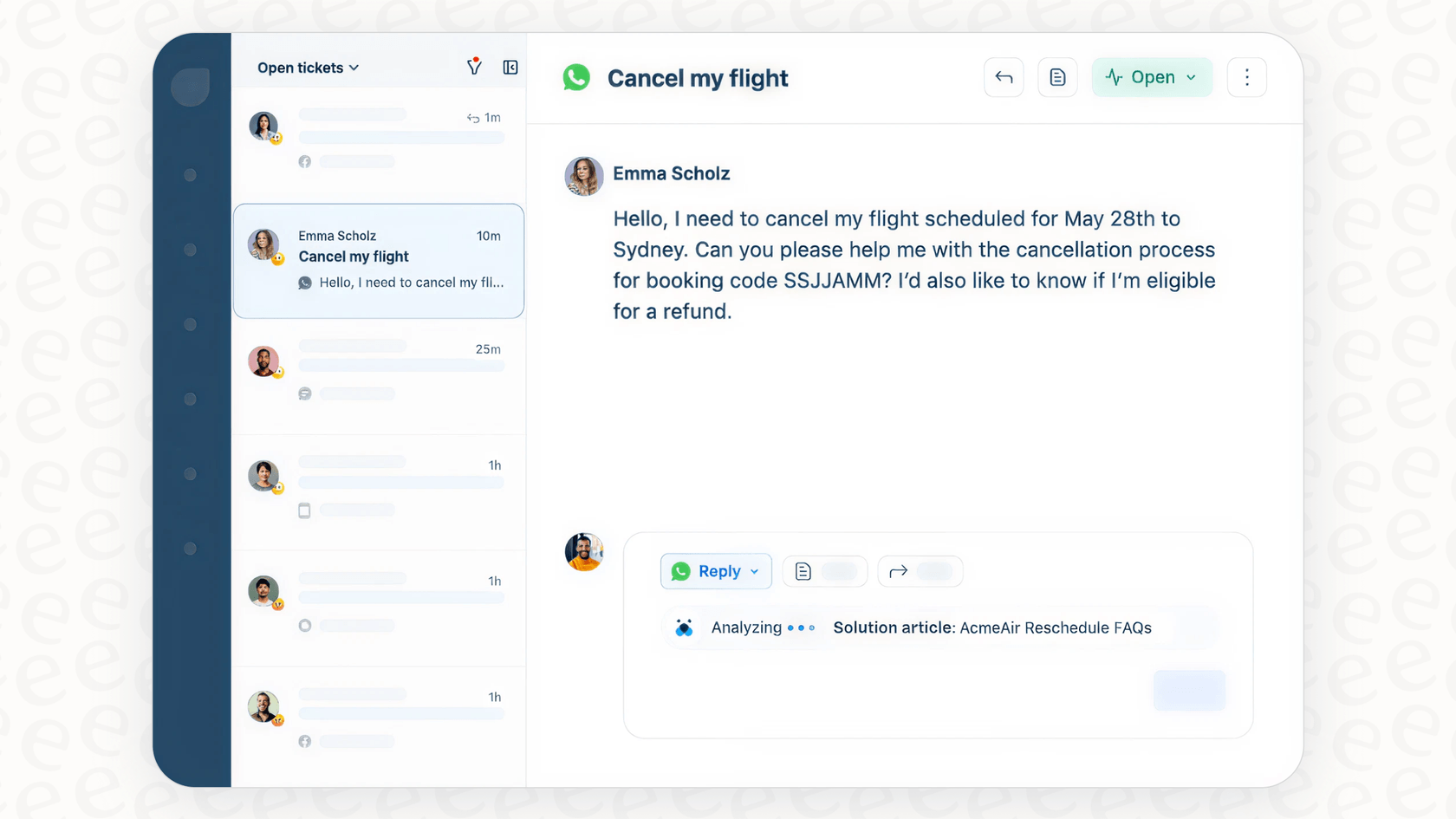Open AcmeAir Reschedule FAQs solution article
Image resolution: width=1456 pixels, height=819 pixels.
pyautogui.click(x=991, y=627)
